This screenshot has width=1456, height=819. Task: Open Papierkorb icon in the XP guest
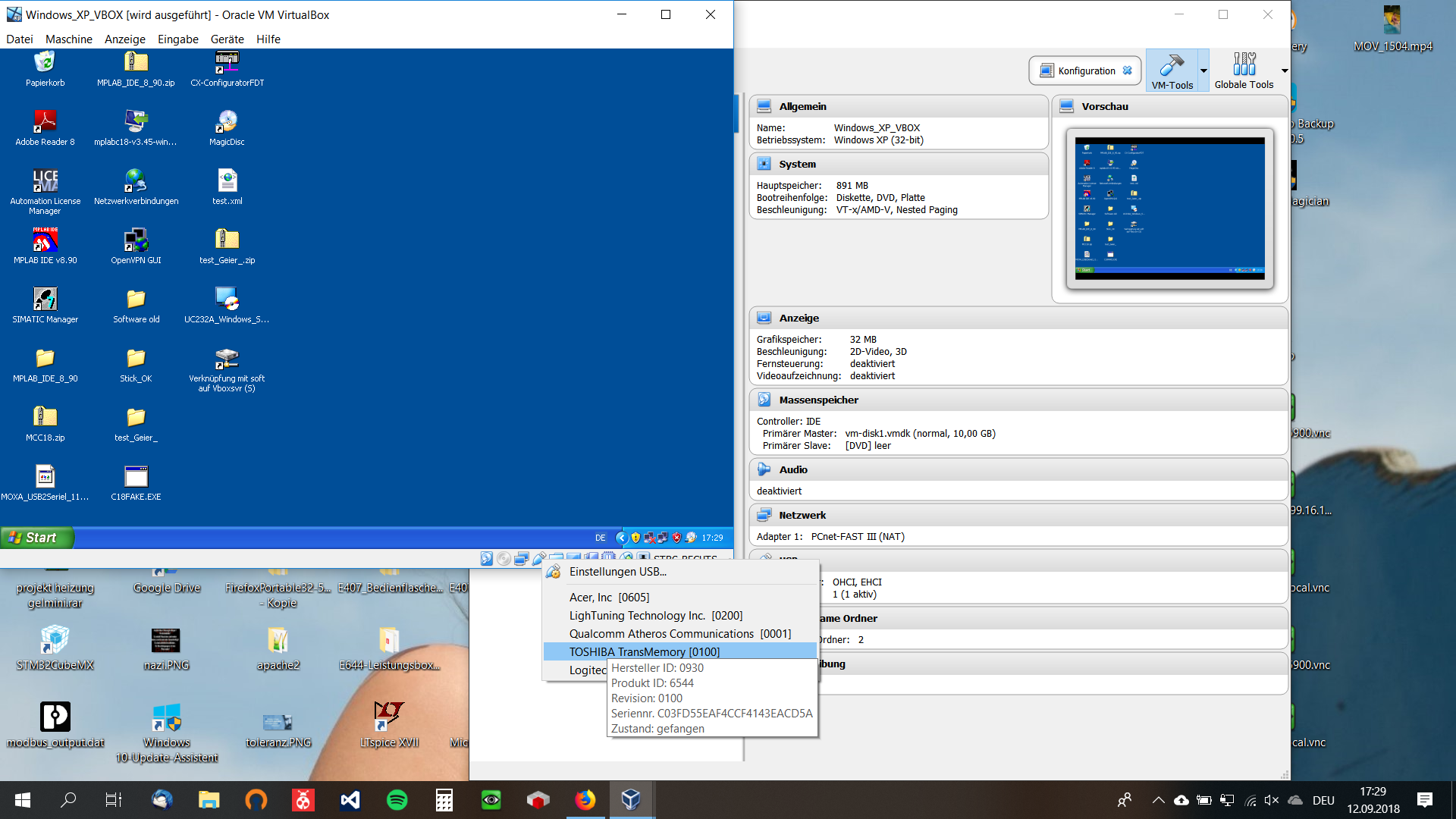point(45,68)
